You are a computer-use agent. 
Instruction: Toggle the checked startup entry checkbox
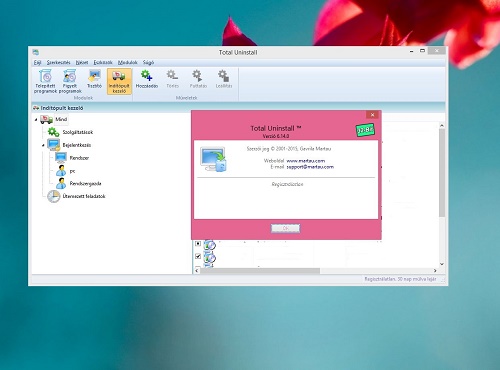click(x=198, y=256)
